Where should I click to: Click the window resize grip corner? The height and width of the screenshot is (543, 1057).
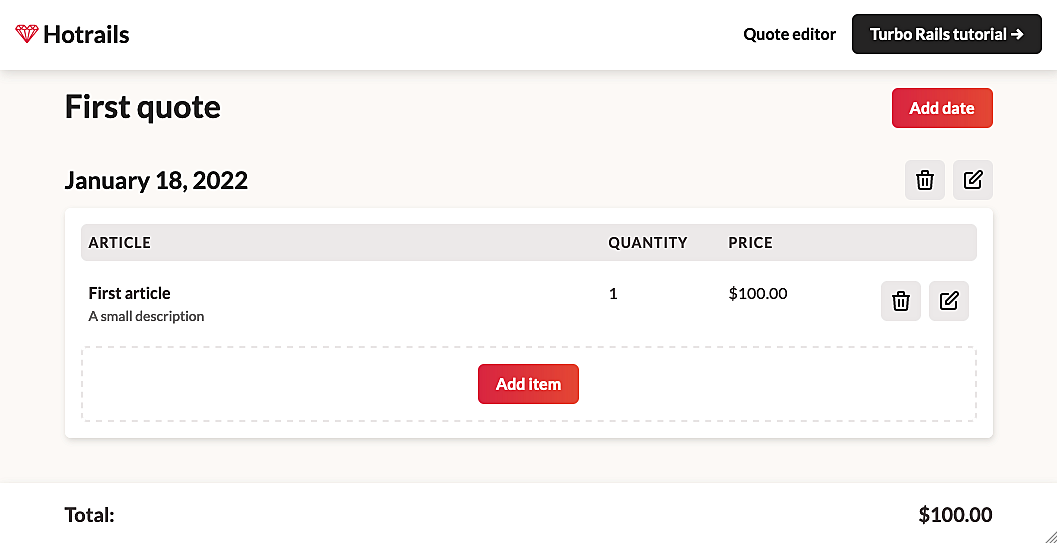pyautogui.click(x=1048, y=535)
